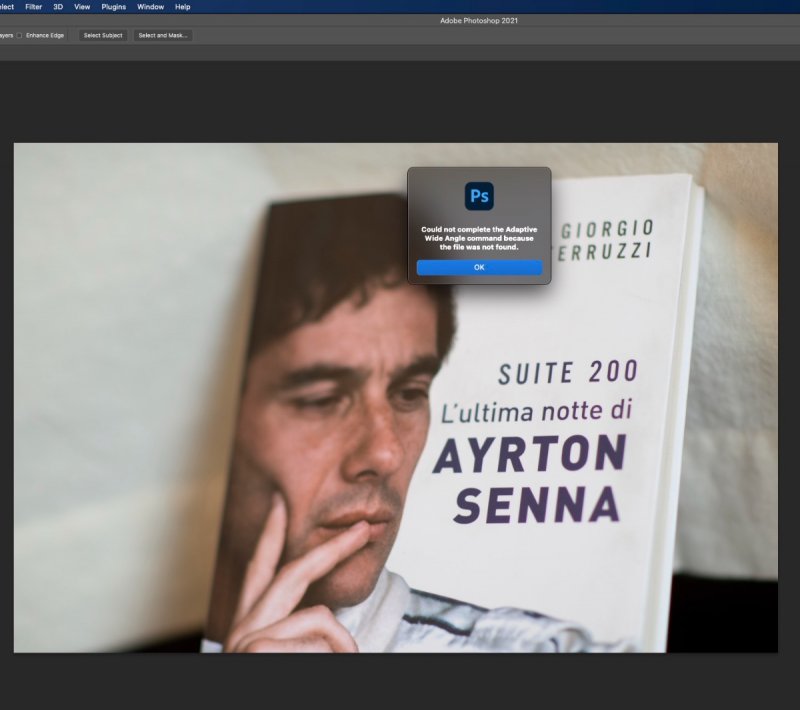Viewport: 800px width, 710px height.
Task: Toggle the Enhance Edge checkbox
Action: click(x=20, y=35)
